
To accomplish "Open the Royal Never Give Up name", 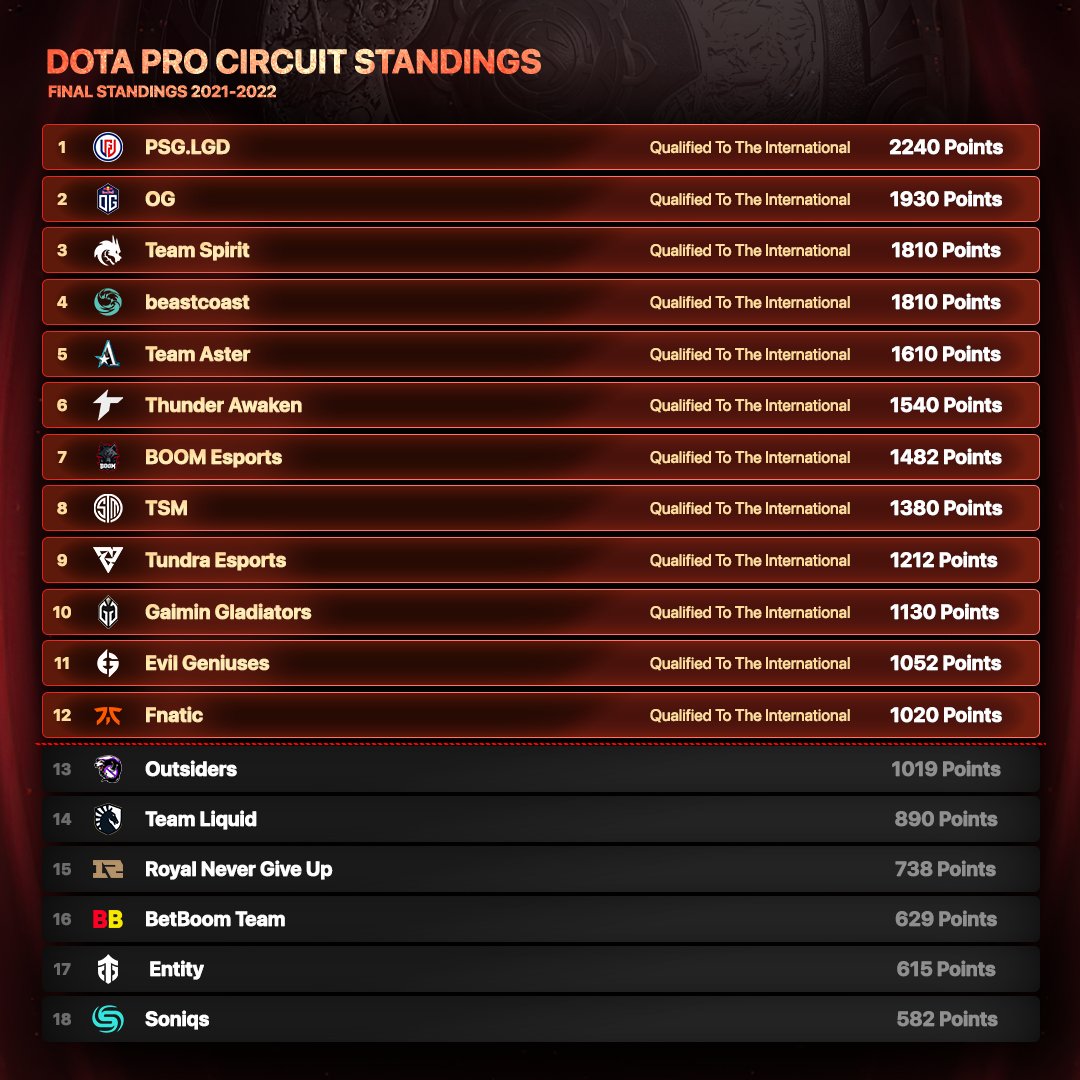I will [238, 870].
